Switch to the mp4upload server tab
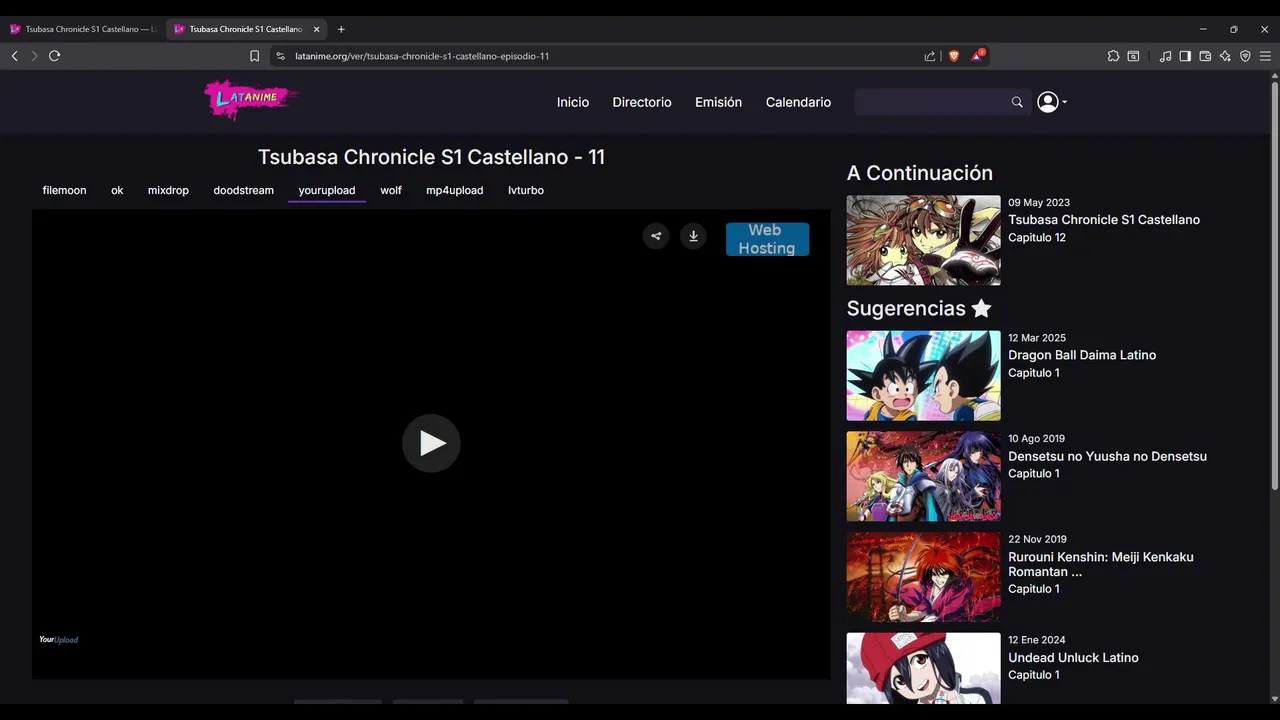Viewport: 1280px width, 720px height. [454, 190]
